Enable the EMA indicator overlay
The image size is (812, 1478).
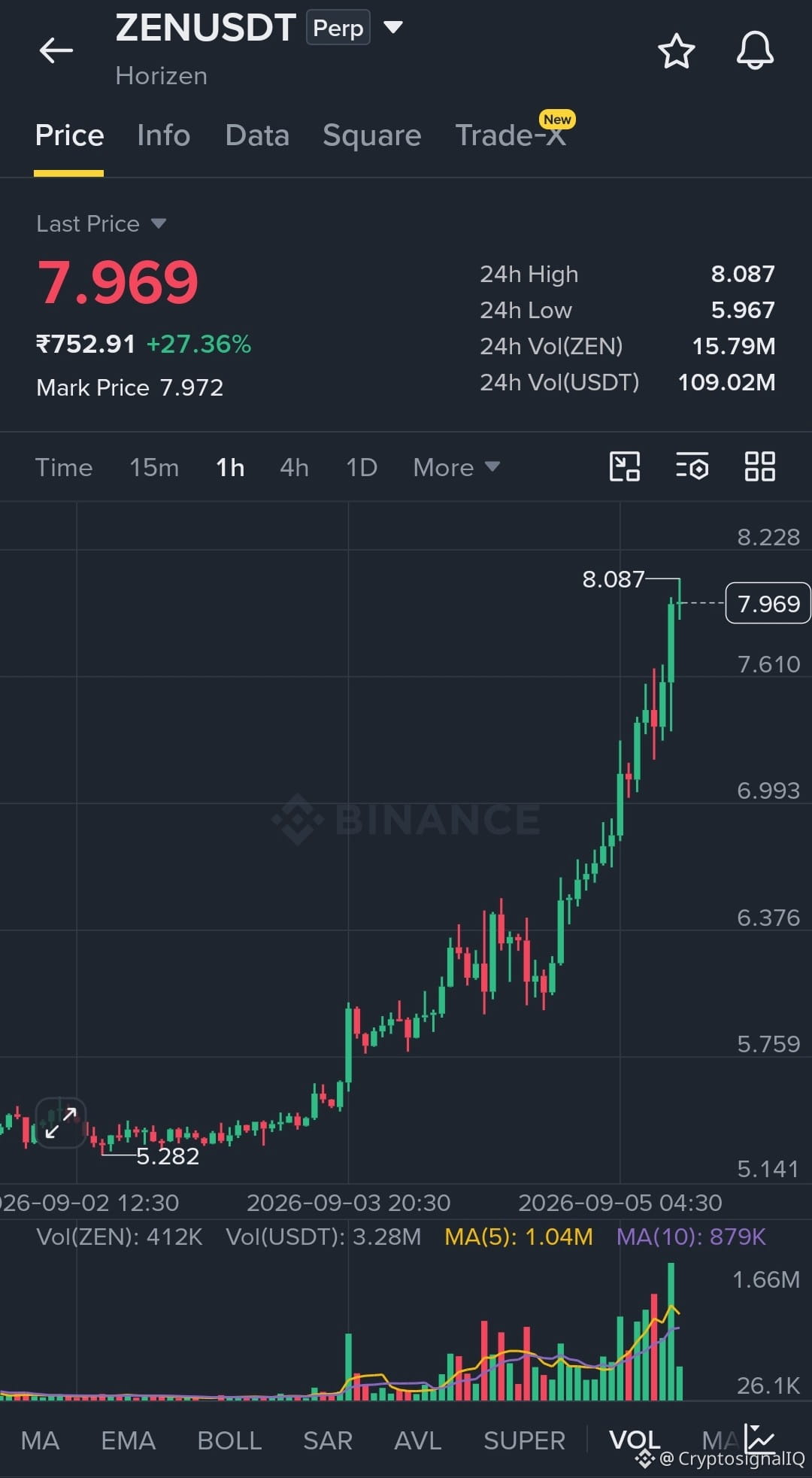coord(129,1440)
